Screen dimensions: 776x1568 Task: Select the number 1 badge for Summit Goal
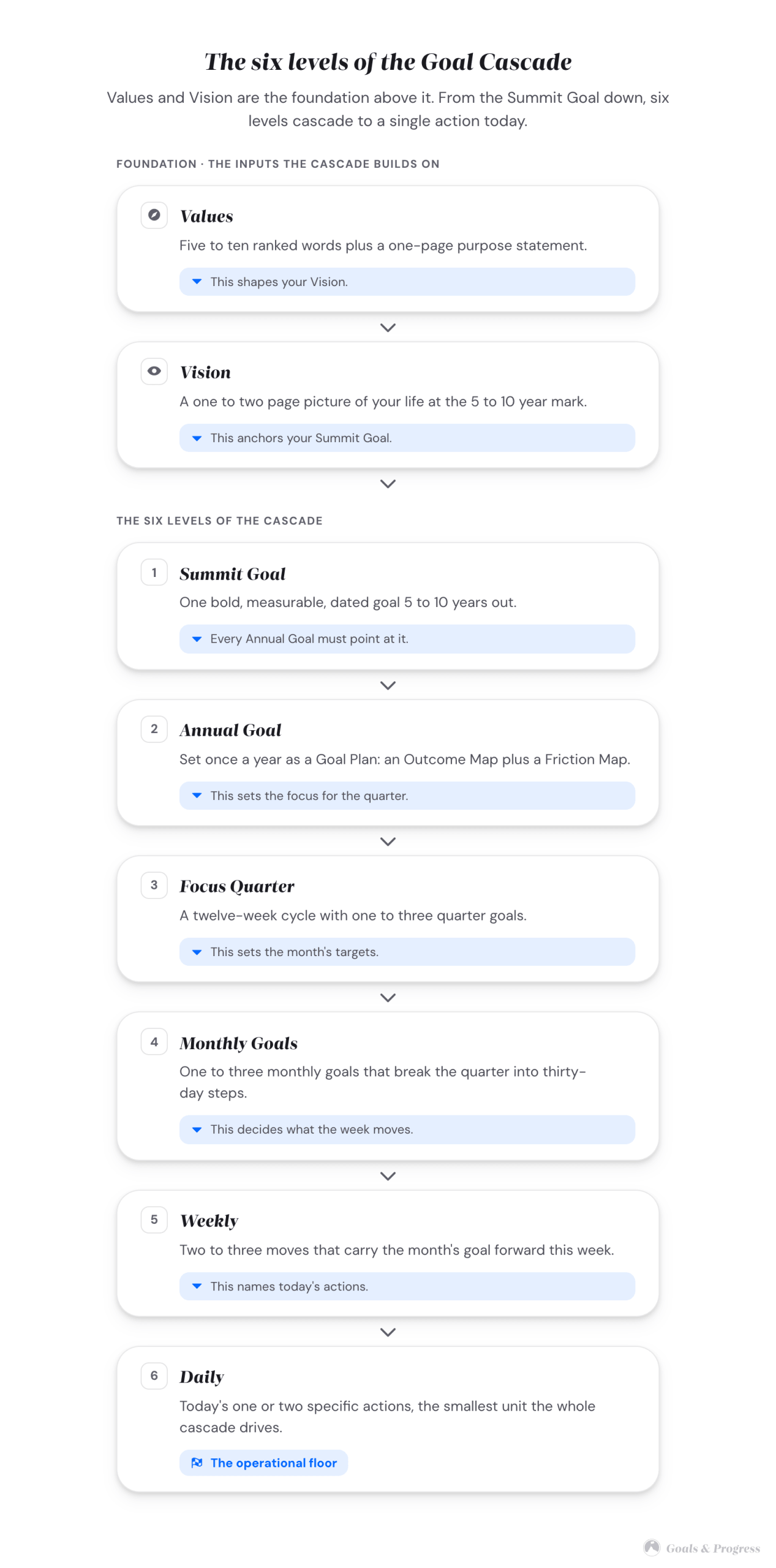tap(154, 573)
